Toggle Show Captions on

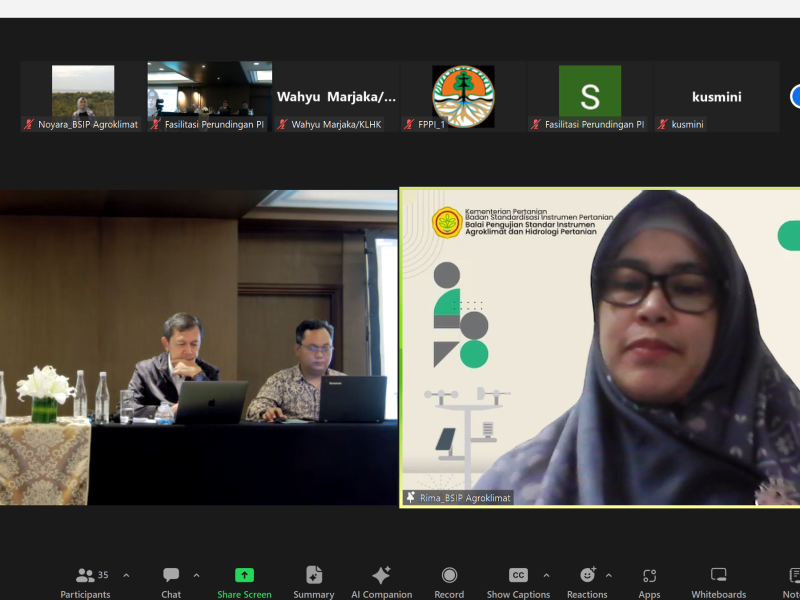518,581
